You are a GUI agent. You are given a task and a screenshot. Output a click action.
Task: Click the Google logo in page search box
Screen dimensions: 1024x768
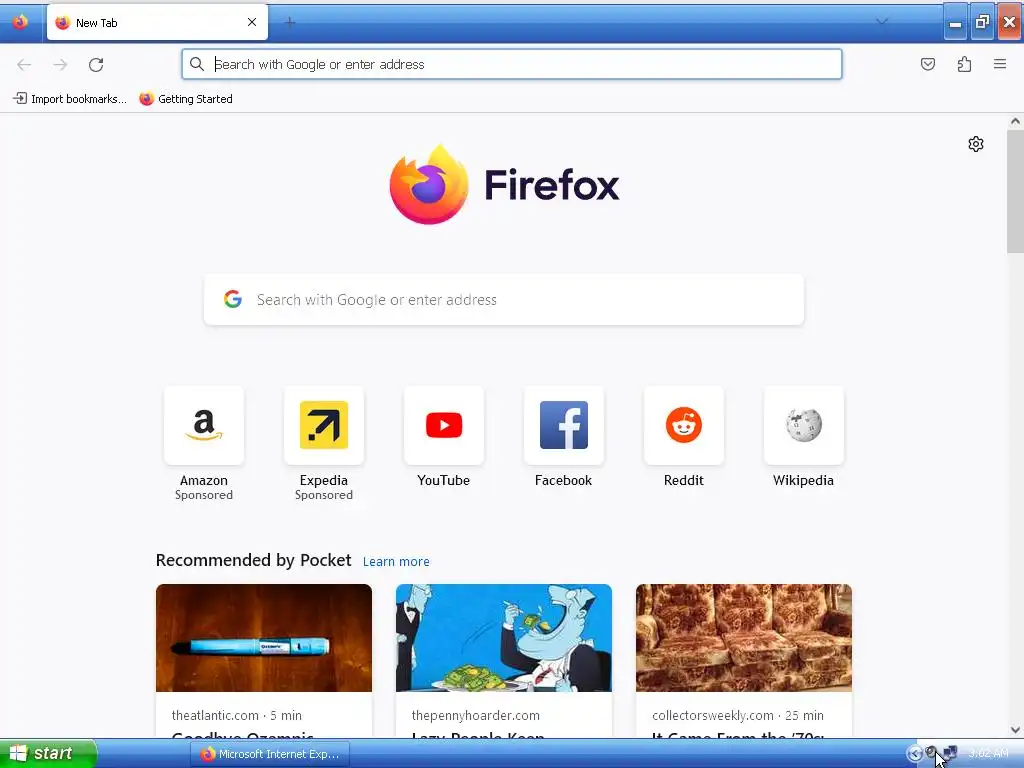click(x=232, y=299)
